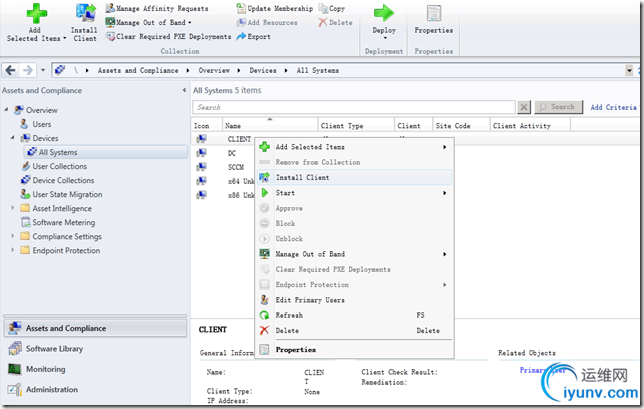
Task: Open Manage Affinity Requests
Action: coord(157,8)
